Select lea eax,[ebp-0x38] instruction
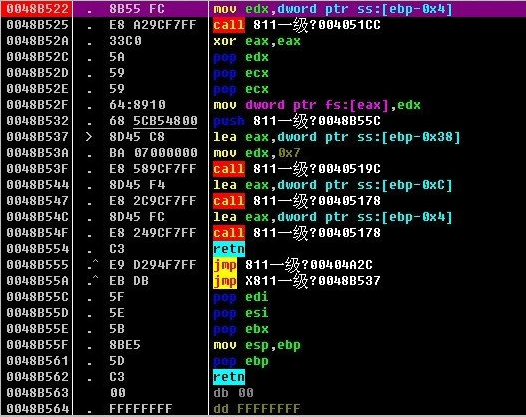 [x=336, y=137]
